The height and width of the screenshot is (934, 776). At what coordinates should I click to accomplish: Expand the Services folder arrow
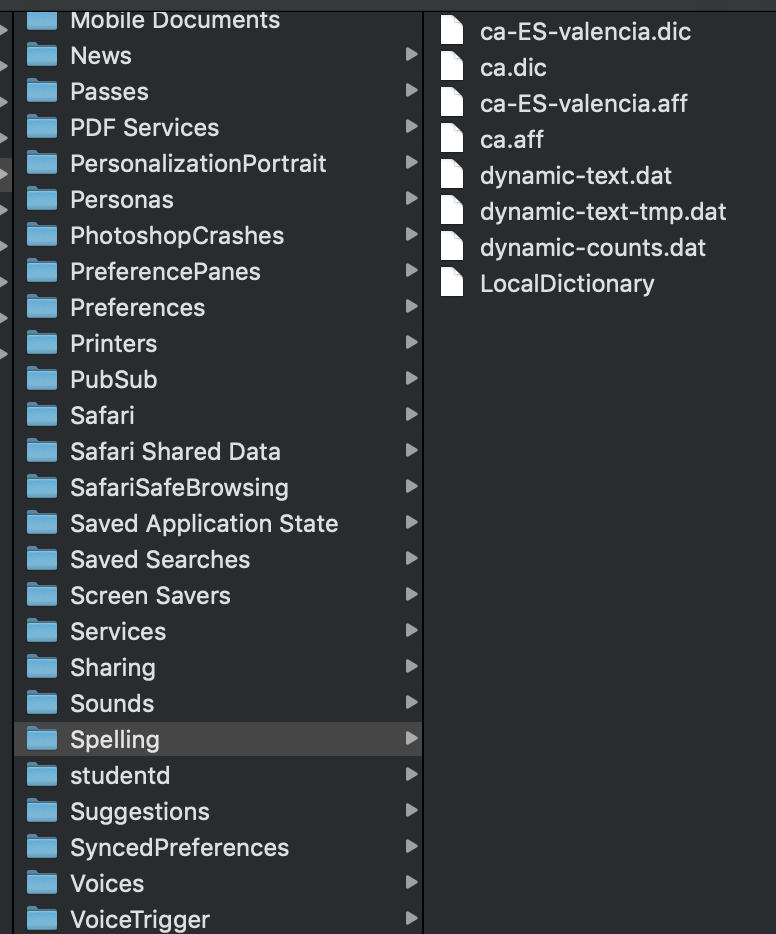pos(411,630)
